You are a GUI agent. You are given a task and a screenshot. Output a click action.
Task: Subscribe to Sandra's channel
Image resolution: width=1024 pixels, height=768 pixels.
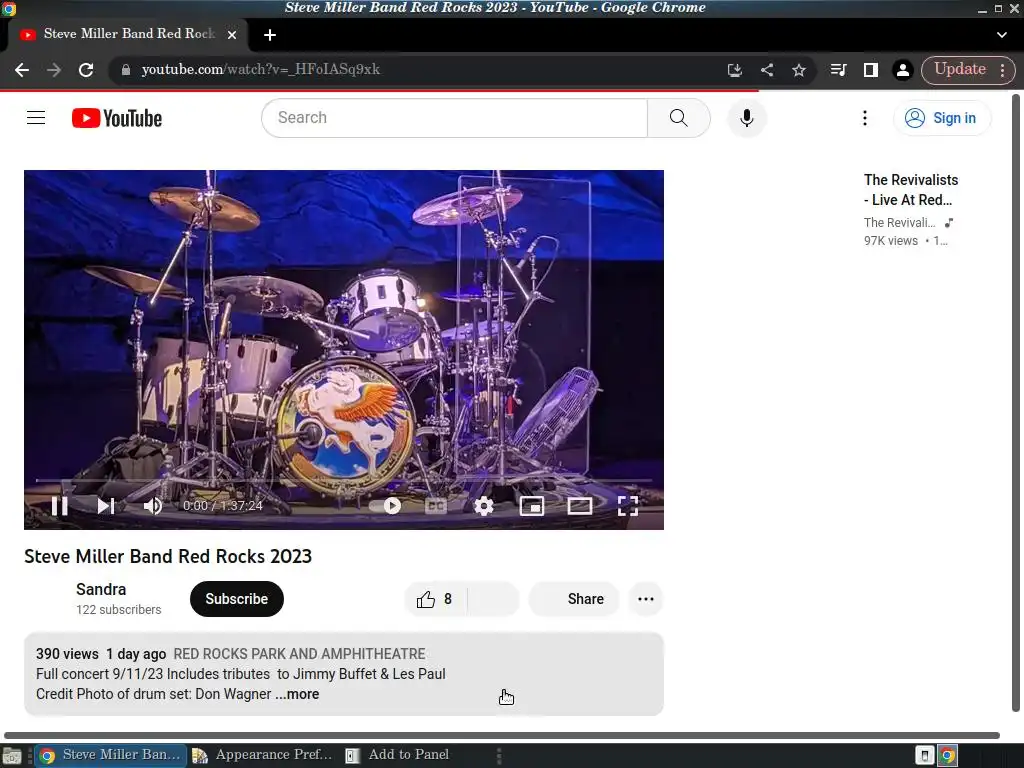(x=236, y=599)
